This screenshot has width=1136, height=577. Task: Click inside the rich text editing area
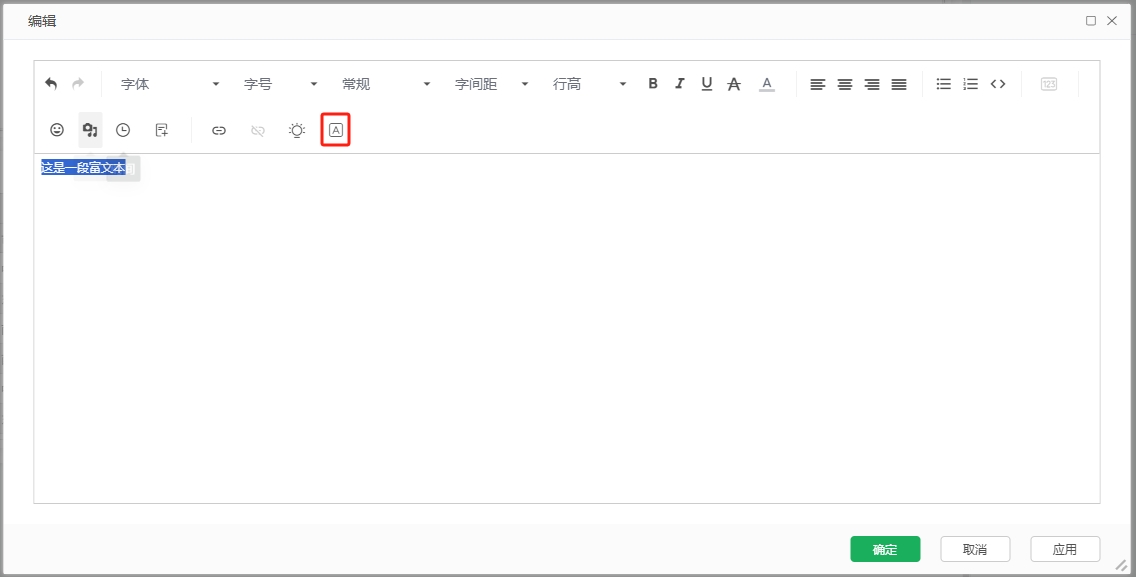point(567,328)
